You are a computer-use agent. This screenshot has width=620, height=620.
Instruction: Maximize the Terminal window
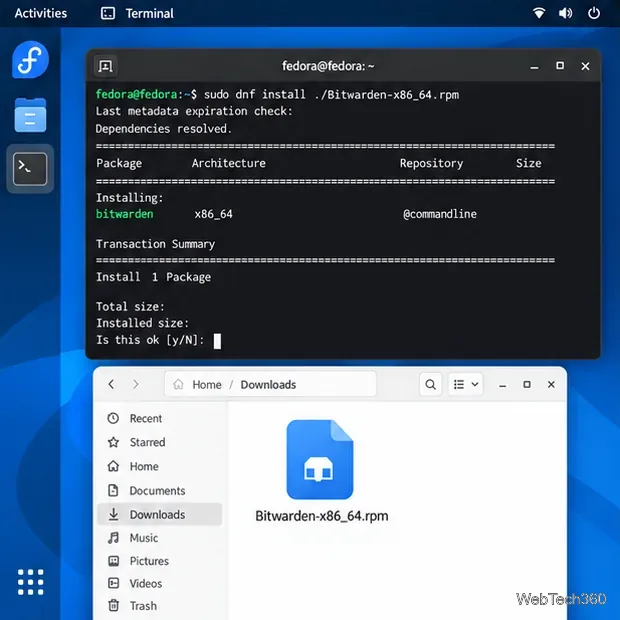pyautogui.click(x=560, y=66)
